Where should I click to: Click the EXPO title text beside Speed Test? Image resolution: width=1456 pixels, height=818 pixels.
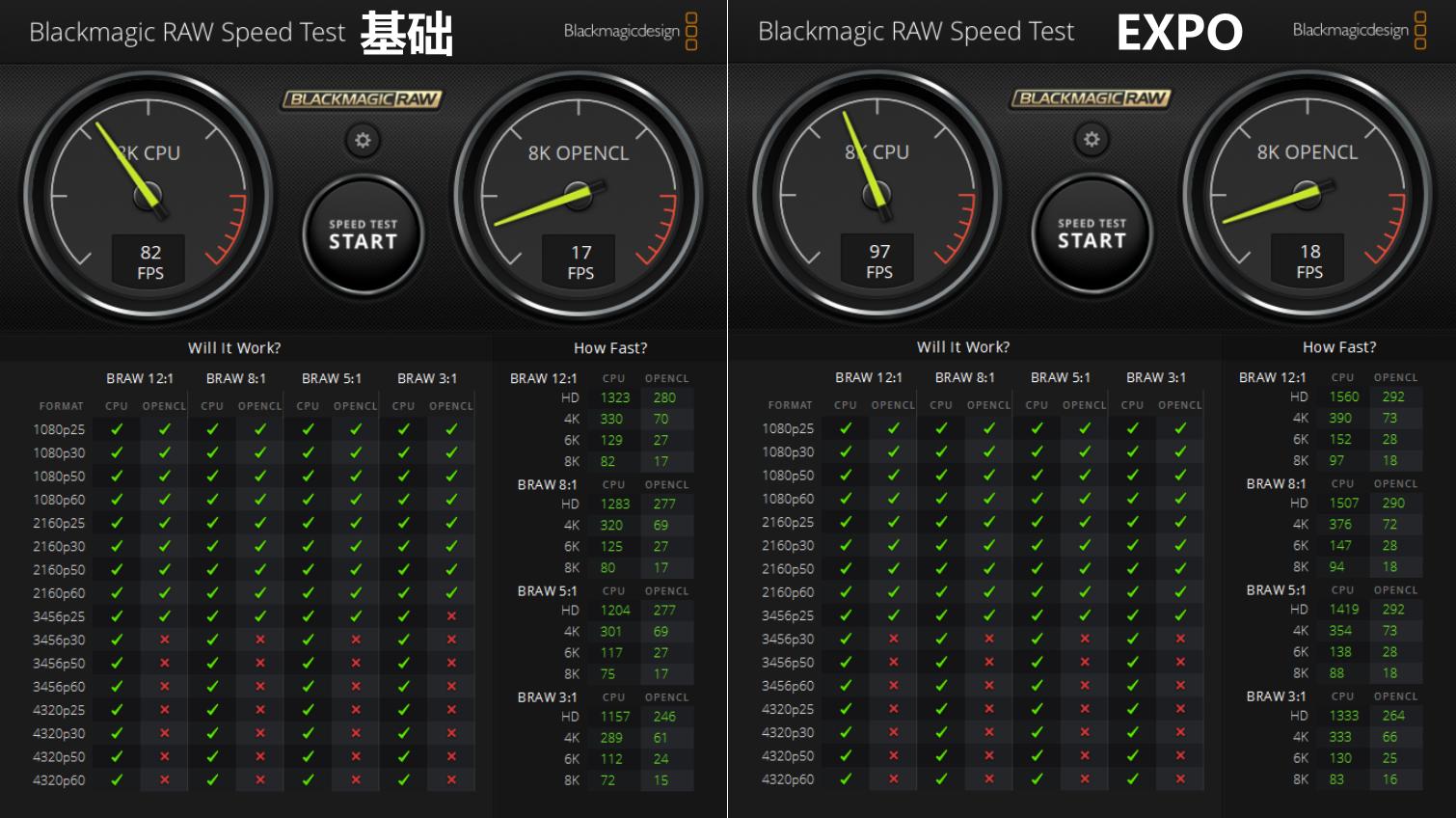(x=1179, y=32)
